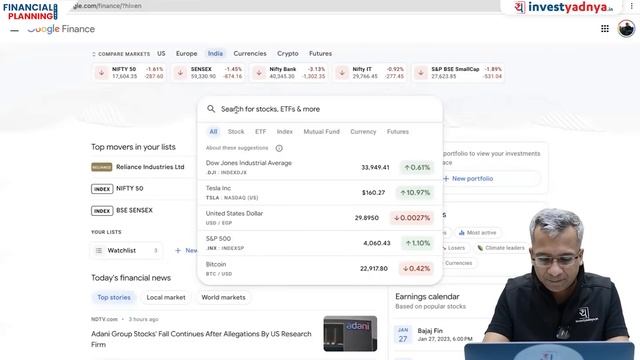Open United States Dollar USD/EGP suggestion

pyautogui.click(x=320, y=218)
